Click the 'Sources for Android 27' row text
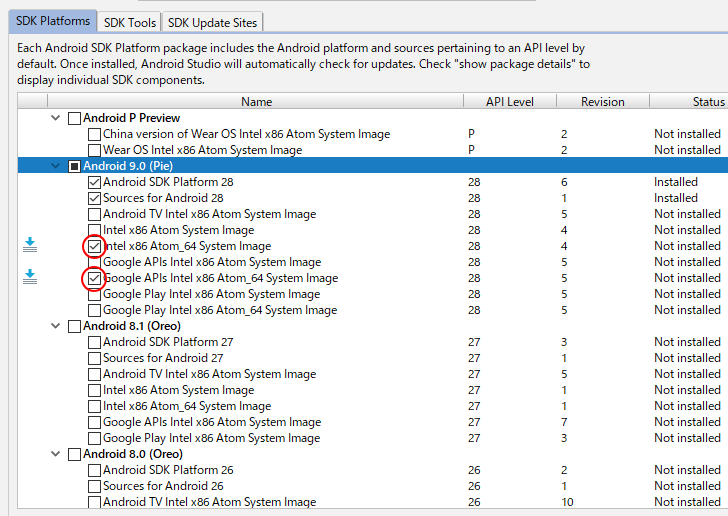This screenshot has height=516, width=728. pos(163,358)
